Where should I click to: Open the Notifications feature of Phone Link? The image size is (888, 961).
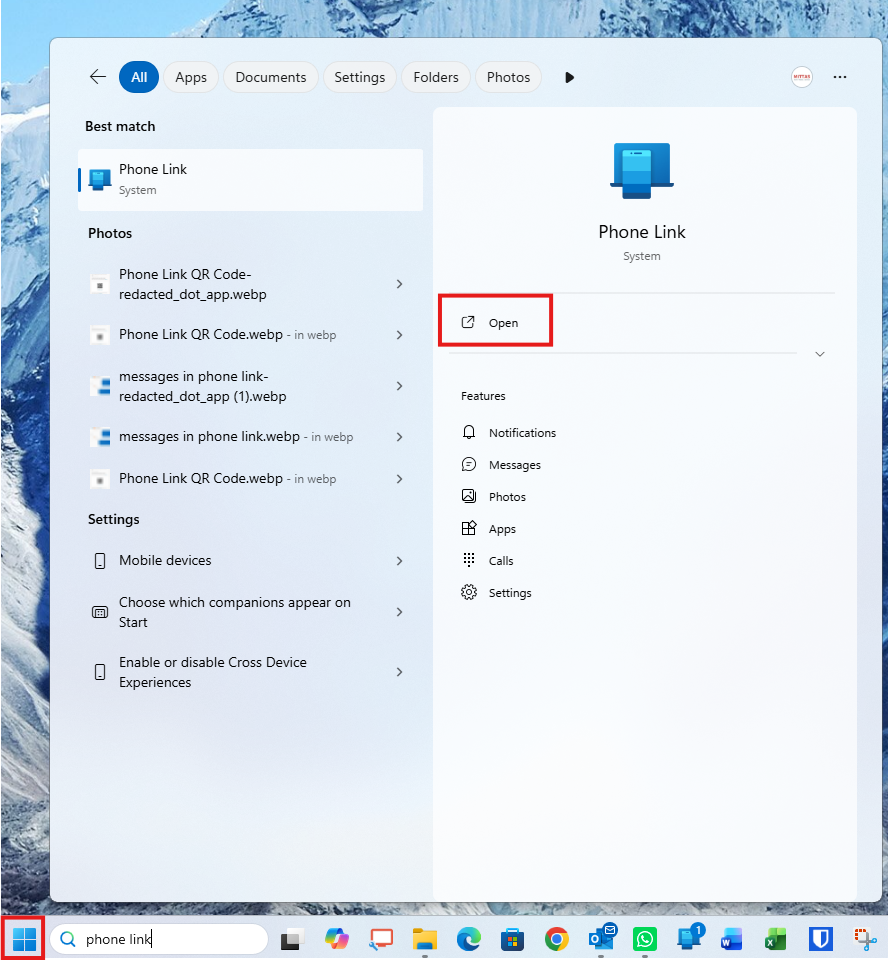click(509, 433)
